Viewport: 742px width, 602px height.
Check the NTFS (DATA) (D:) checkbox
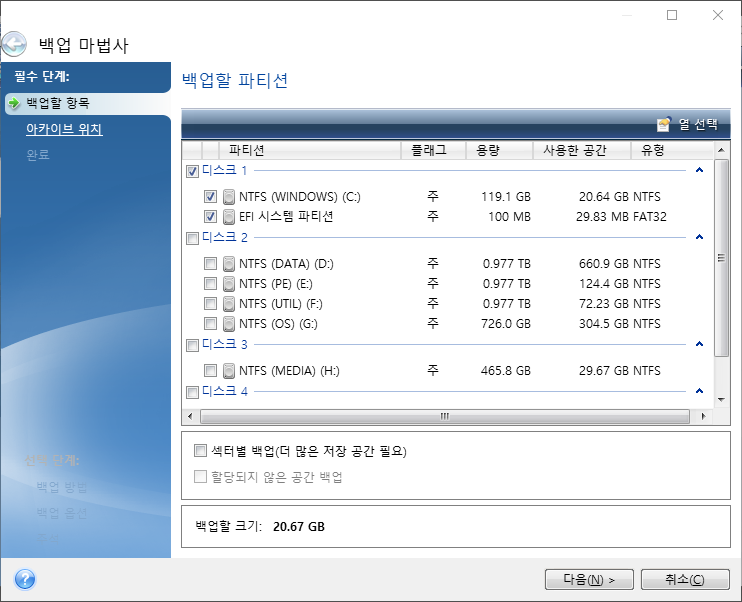[x=210, y=263]
